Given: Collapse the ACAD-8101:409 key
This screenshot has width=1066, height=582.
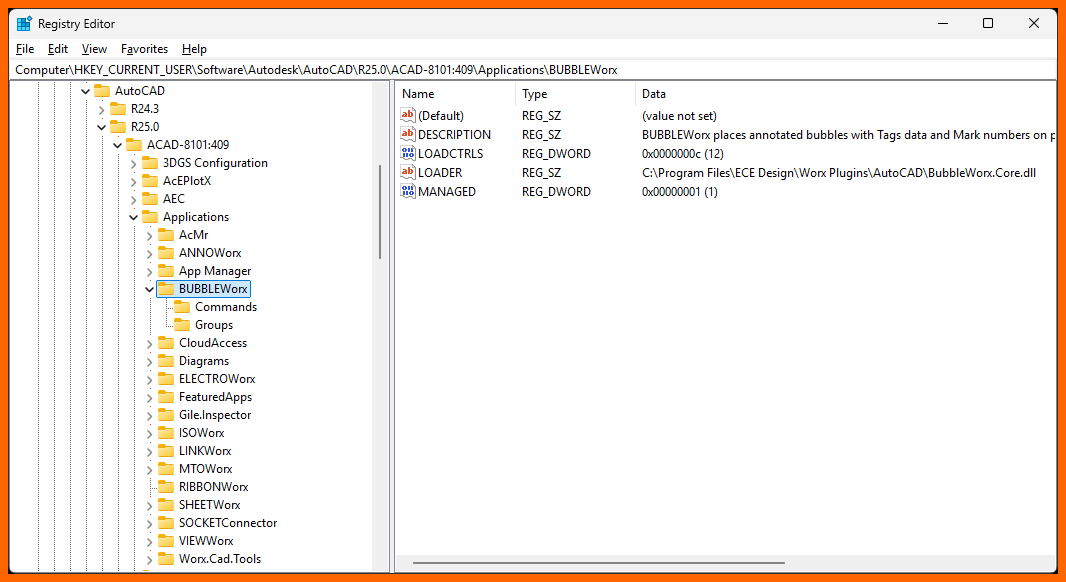Looking at the screenshot, I should tap(118, 145).
